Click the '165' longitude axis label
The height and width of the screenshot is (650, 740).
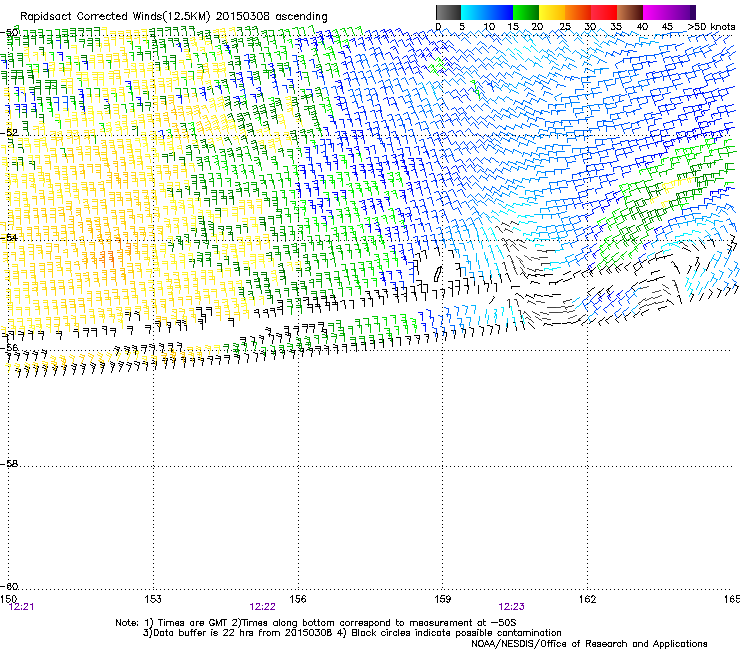[732, 599]
